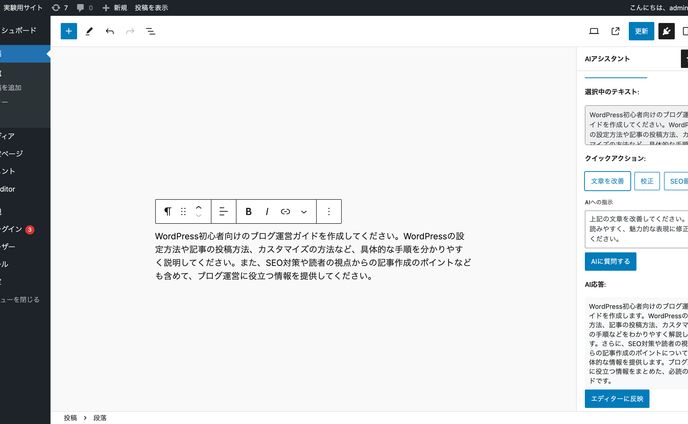This screenshot has height=424, width=688.
Task: Open the updates icon showing 7
Action: (x=60, y=7)
